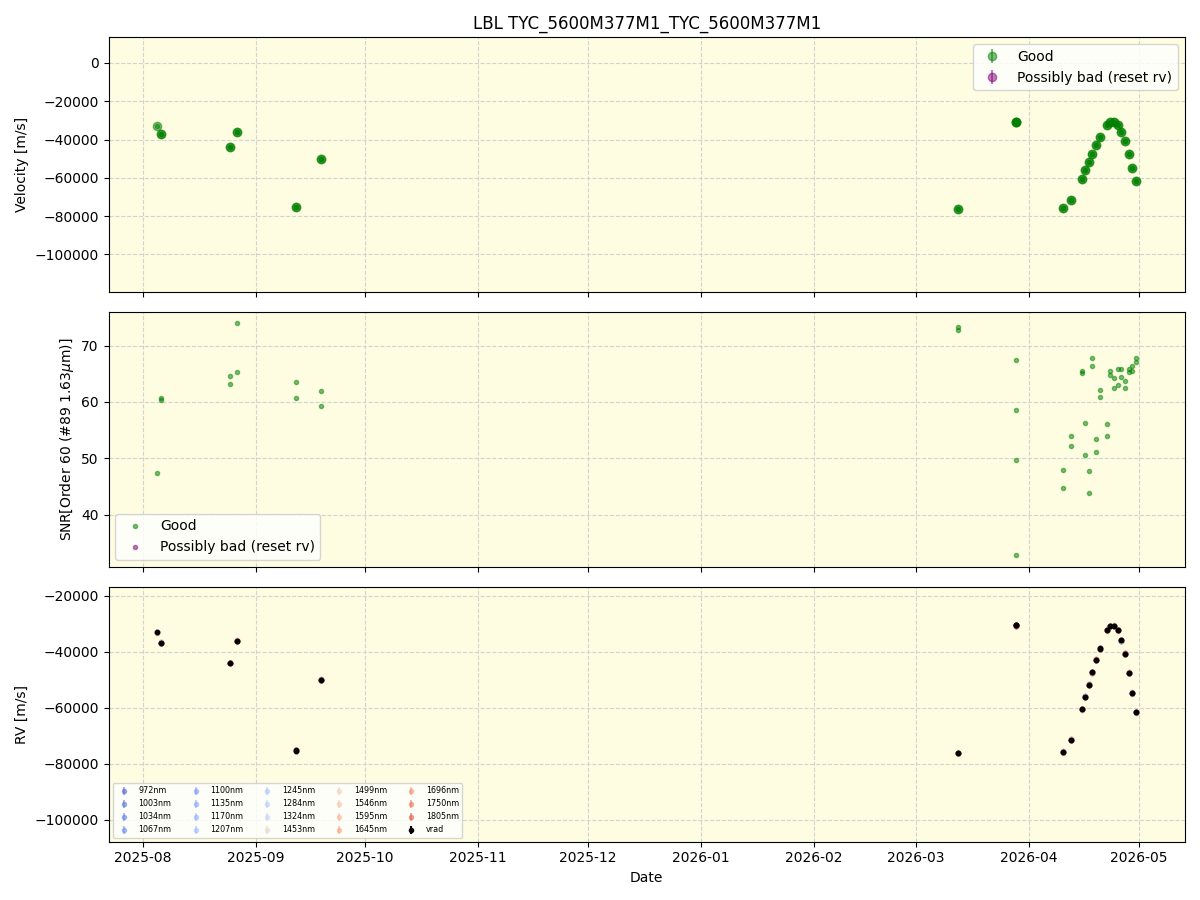
Task: Click the 1499nm legend marker
Action: [x=339, y=791]
